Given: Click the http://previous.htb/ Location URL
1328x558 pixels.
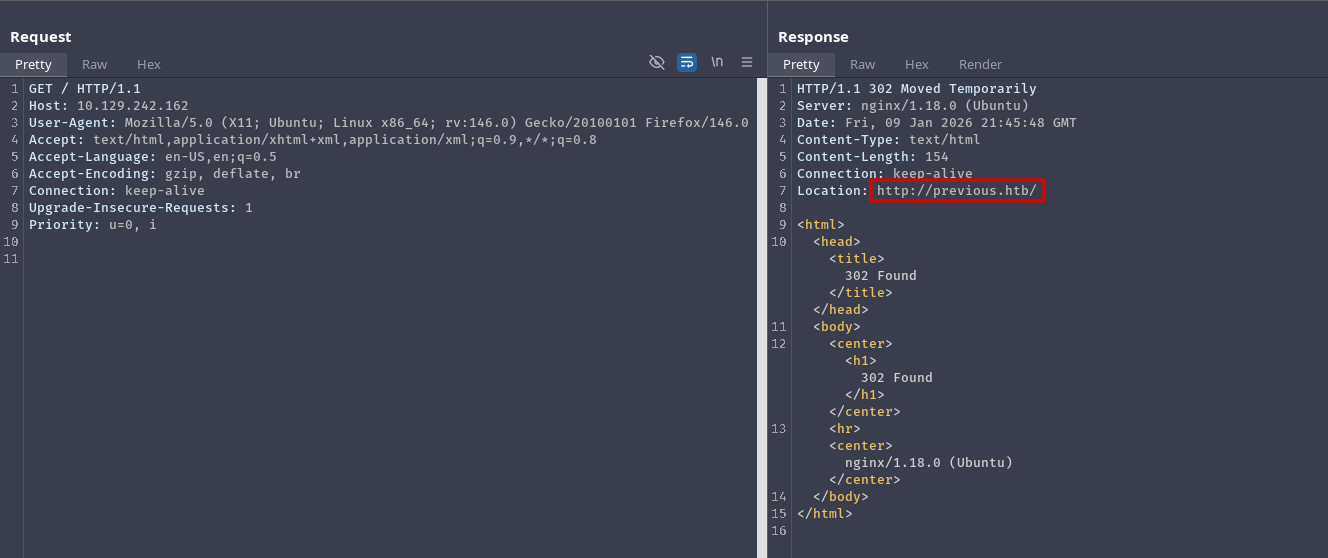Looking at the screenshot, I should click(957, 191).
